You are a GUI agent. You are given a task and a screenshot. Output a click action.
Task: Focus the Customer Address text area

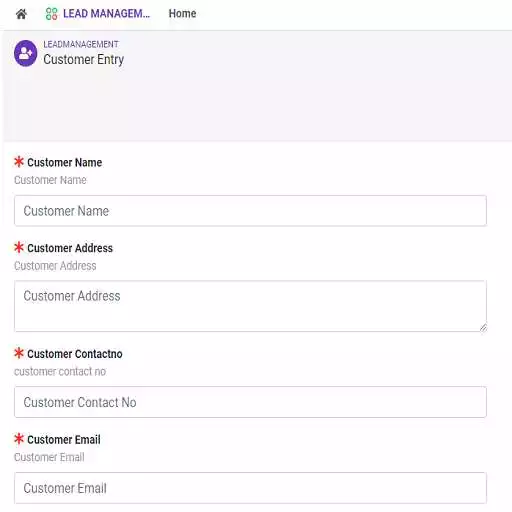pos(250,306)
